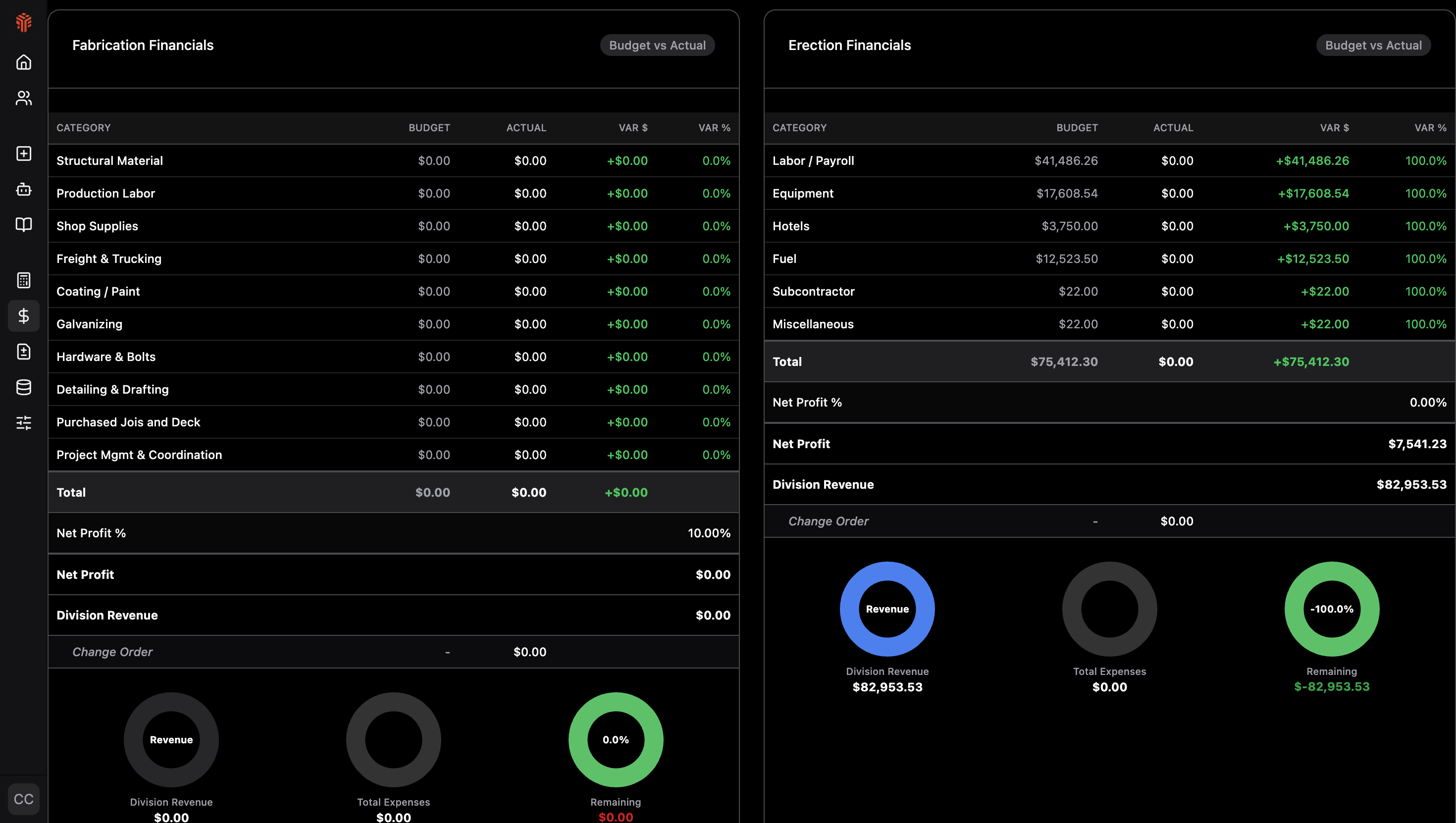This screenshot has width=1456, height=823.
Task: Click Fabrication Budget vs Actual badge
Action: pyautogui.click(x=657, y=45)
